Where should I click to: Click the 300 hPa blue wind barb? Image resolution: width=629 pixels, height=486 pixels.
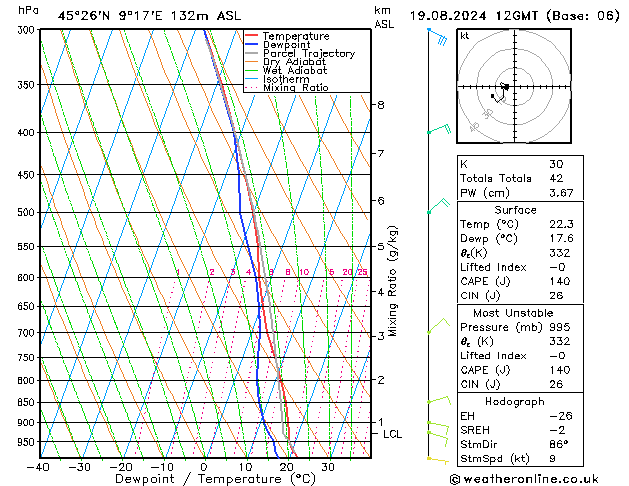438,36
